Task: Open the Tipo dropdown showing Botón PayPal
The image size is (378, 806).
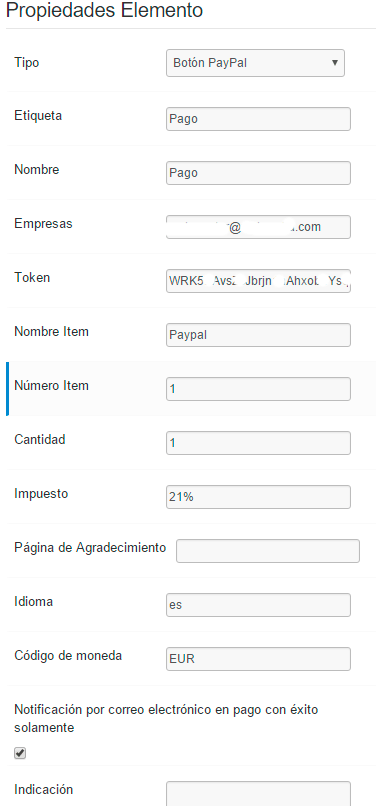Action: click(255, 63)
